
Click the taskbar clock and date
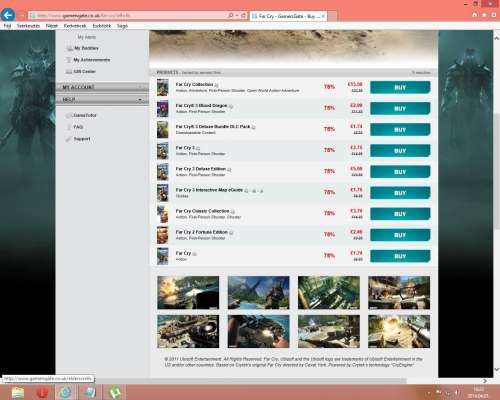[x=478, y=392]
